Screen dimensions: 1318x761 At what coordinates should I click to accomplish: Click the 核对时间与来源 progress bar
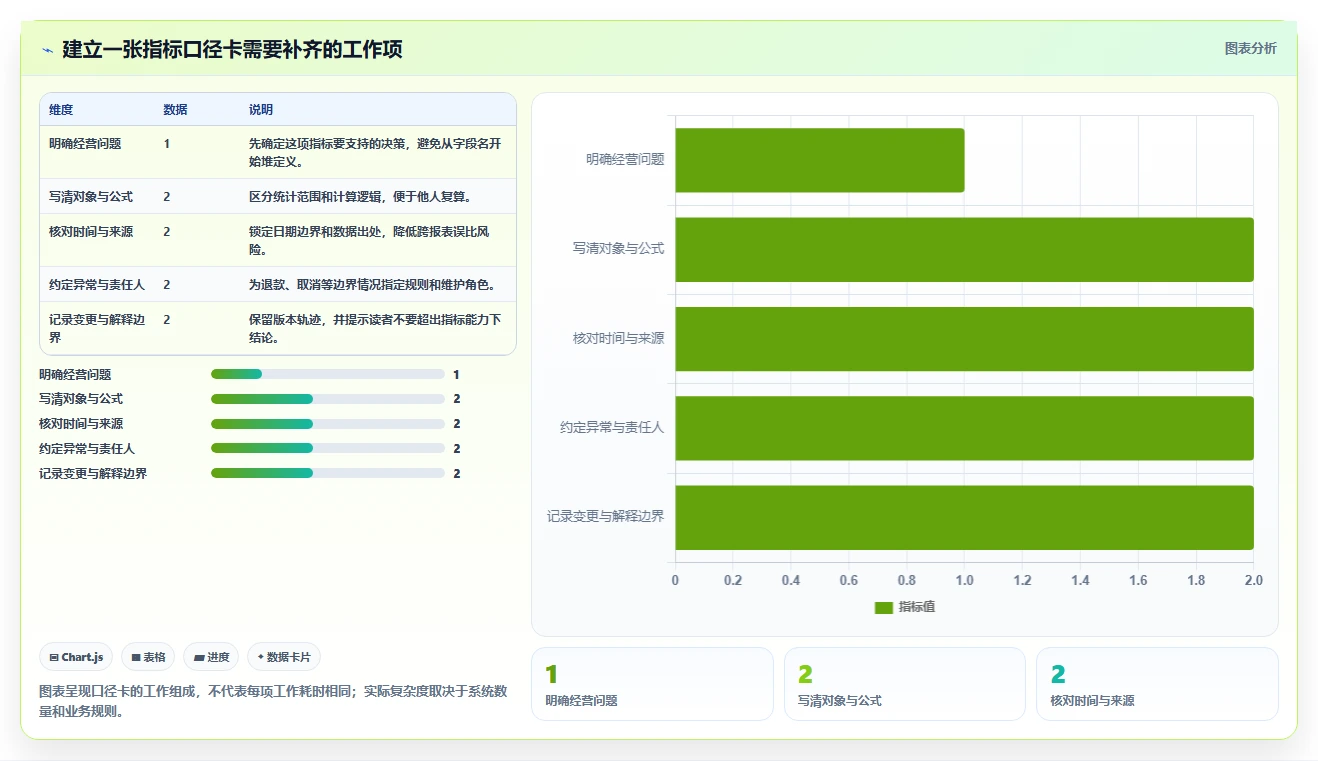point(328,424)
